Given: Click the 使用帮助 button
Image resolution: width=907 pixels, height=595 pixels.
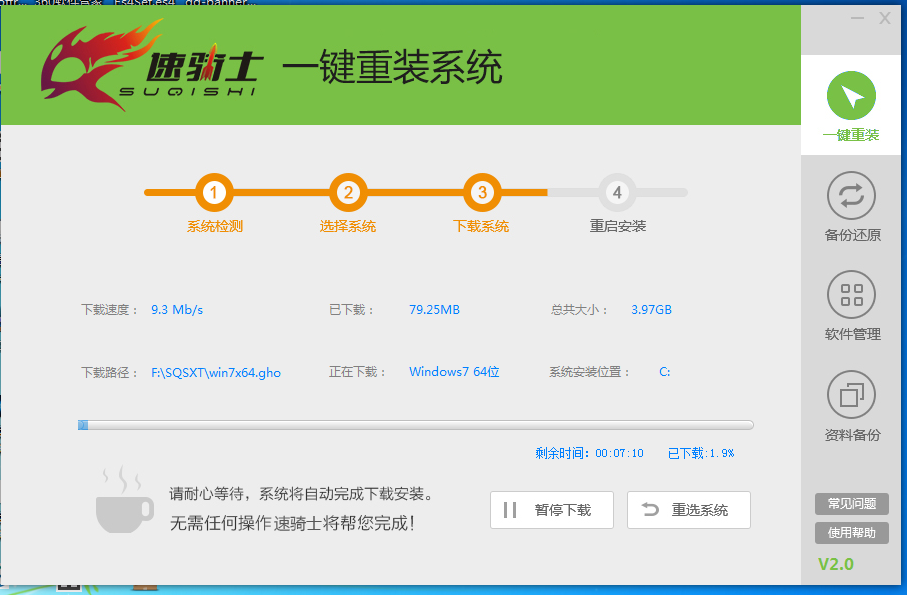Looking at the screenshot, I should pos(851,531).
